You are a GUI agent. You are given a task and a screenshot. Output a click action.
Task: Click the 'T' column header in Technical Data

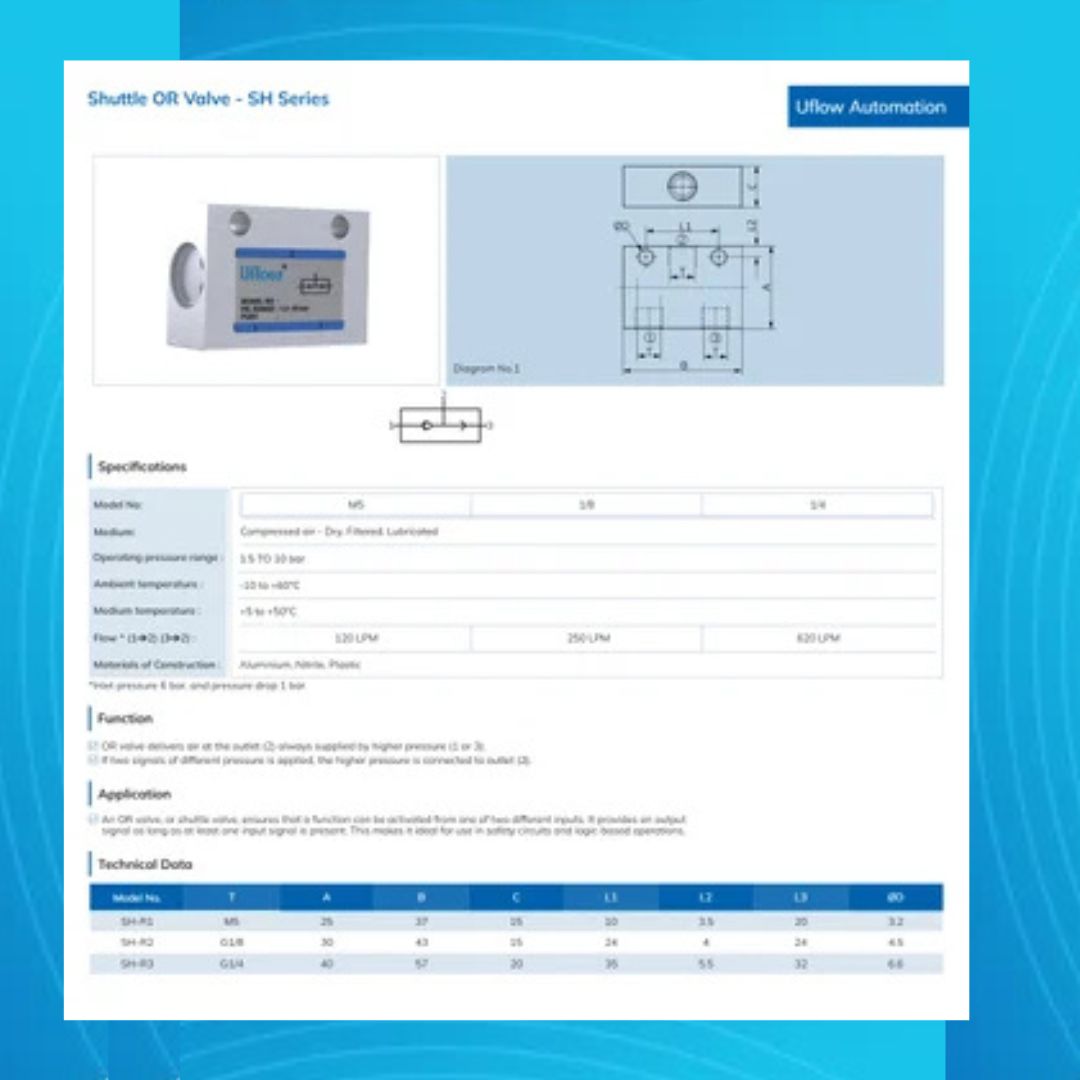click(231, 897)
